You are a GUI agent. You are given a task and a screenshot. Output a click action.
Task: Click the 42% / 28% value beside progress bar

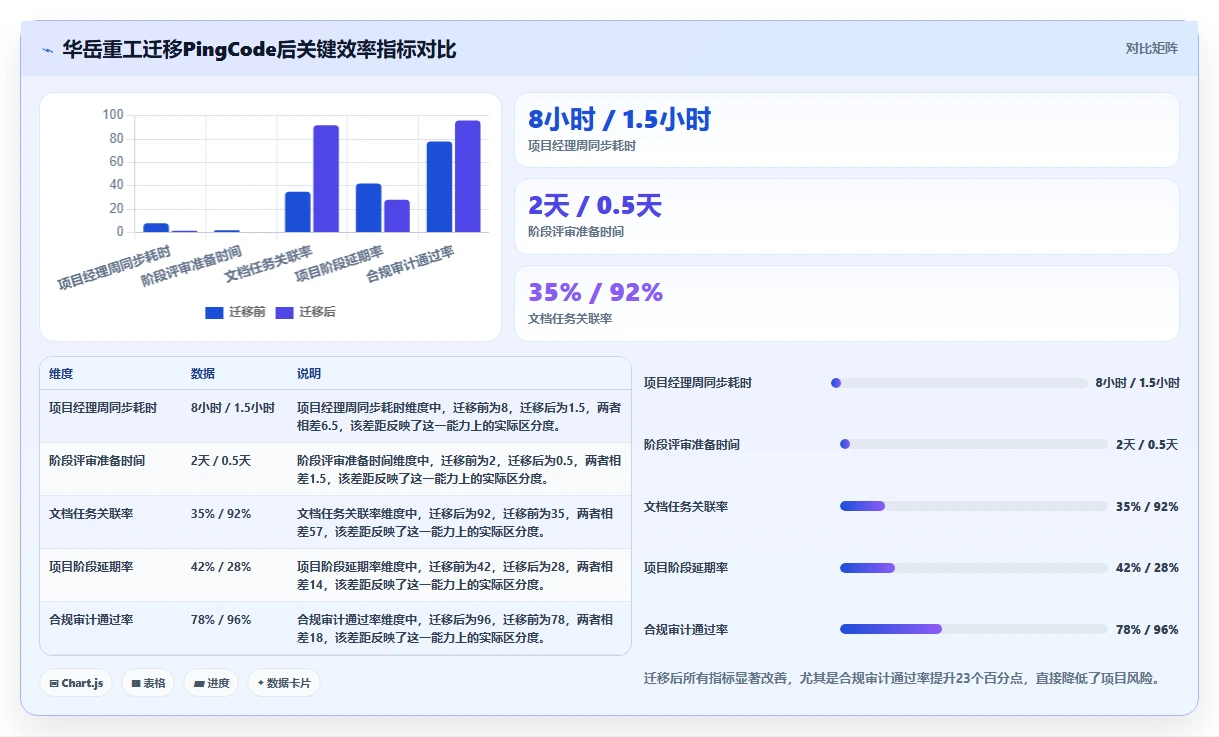[1147, 568]
